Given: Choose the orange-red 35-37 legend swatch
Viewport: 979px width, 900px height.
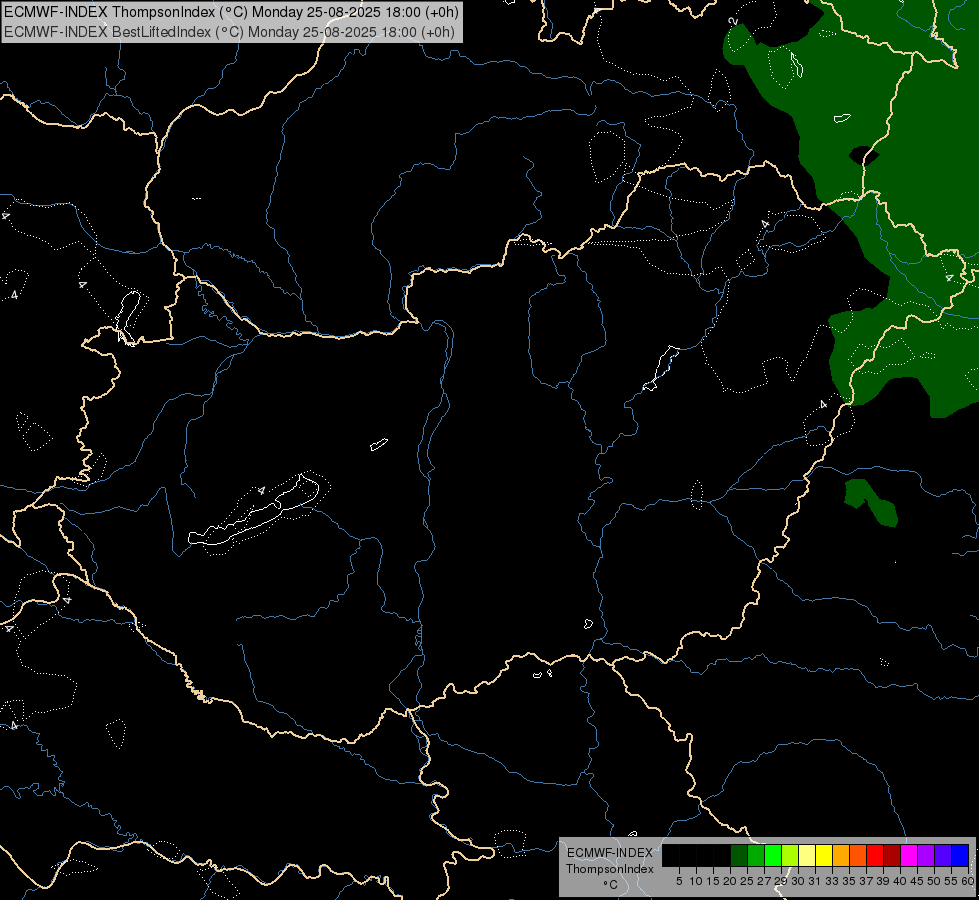Looking at the screenshot, I should pos(858,855).
